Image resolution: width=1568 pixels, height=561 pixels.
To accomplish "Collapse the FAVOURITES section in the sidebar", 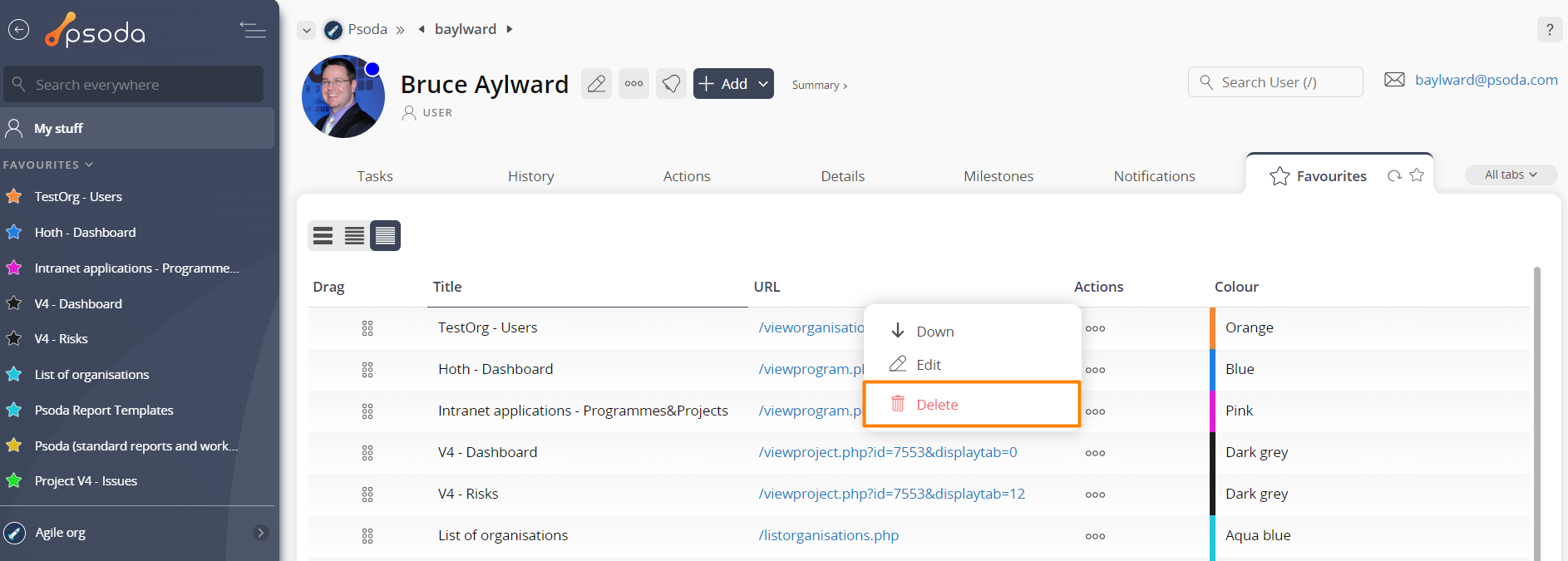I will click(x=48, y=165).
